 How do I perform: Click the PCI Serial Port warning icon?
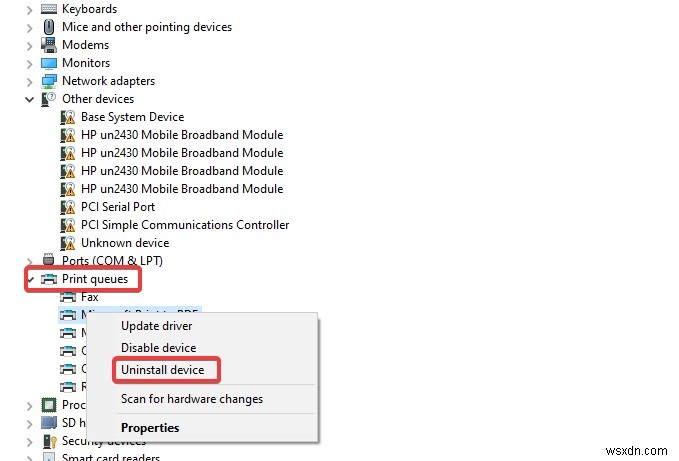coord(68,207)
